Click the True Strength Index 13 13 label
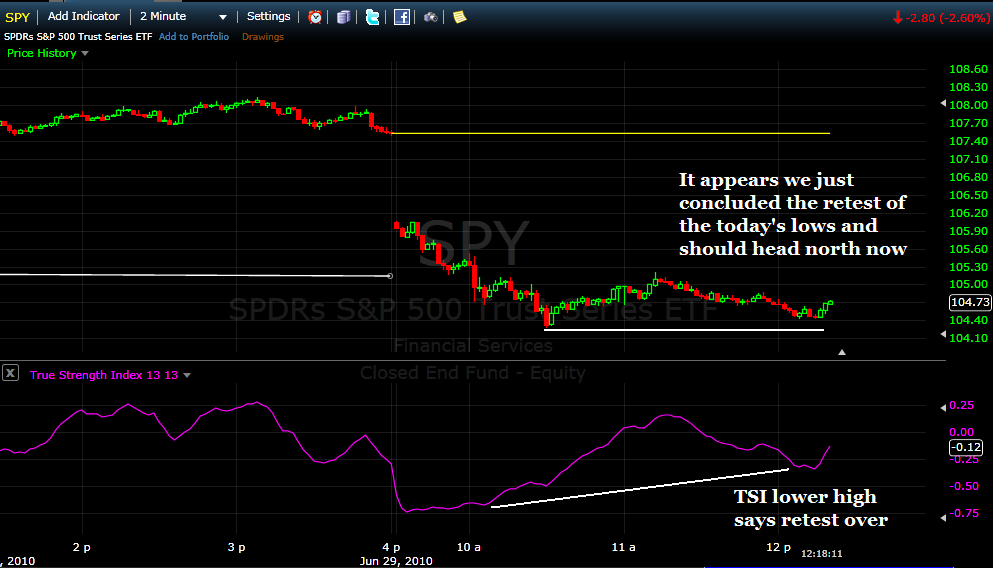993x568 pixels. (x=104, y=375)
